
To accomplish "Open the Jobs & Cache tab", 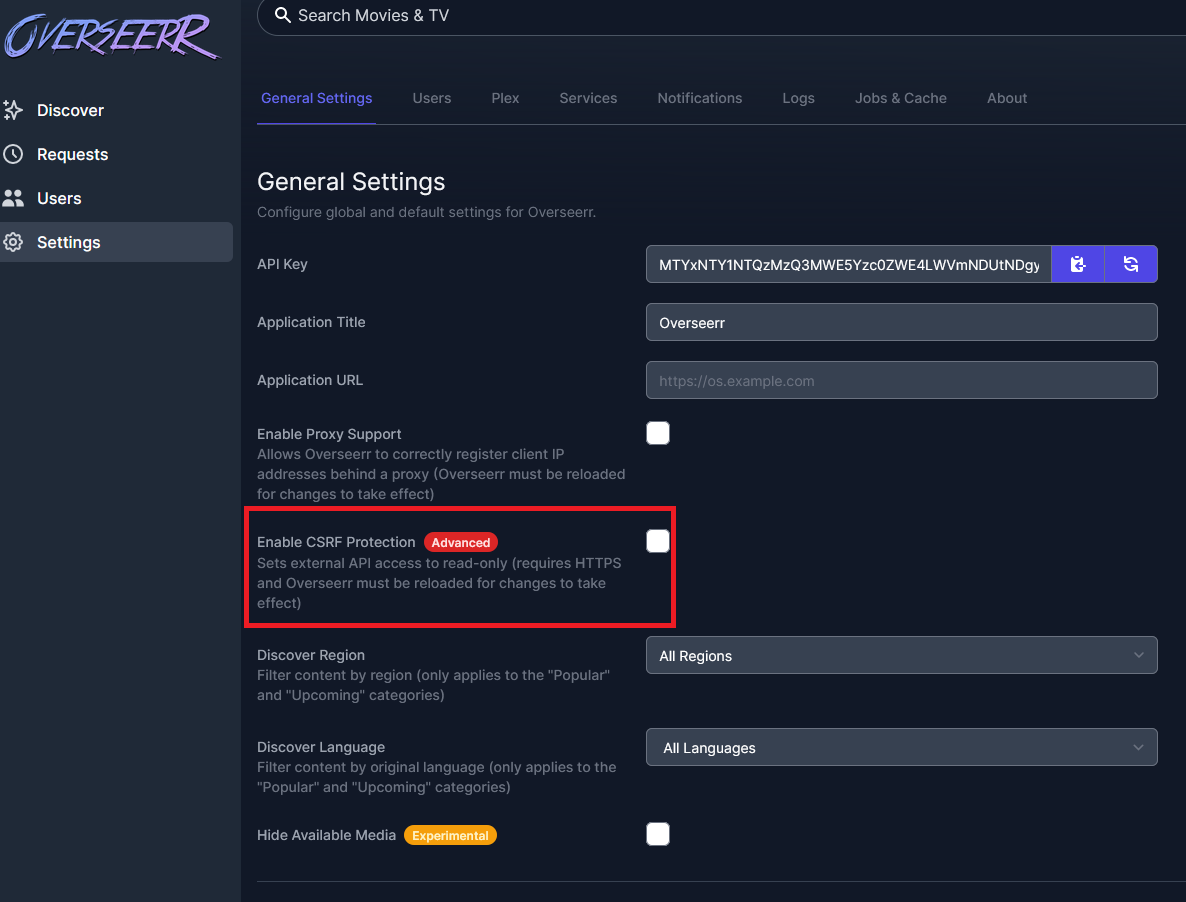I will (x=900, y=98).
